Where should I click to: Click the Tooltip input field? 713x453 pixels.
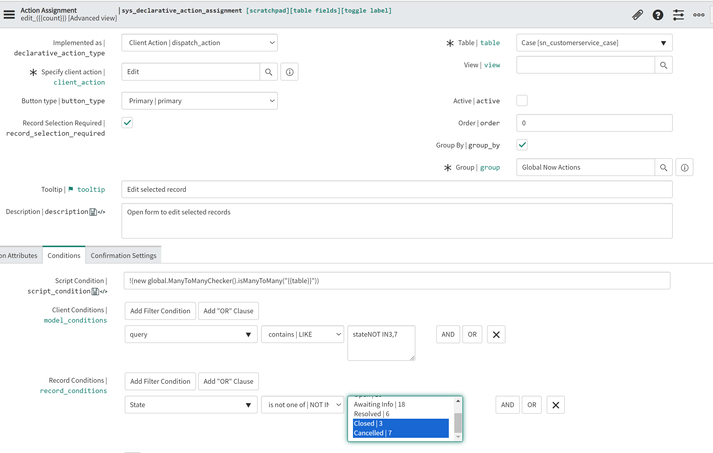click(397, 189)
